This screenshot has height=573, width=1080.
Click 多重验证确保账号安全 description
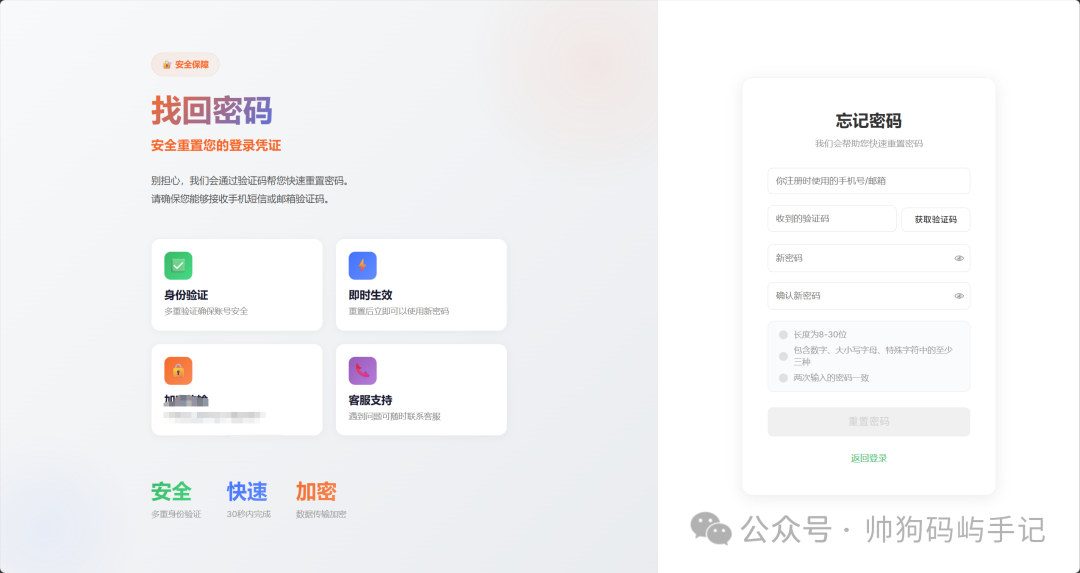[206, 311]
